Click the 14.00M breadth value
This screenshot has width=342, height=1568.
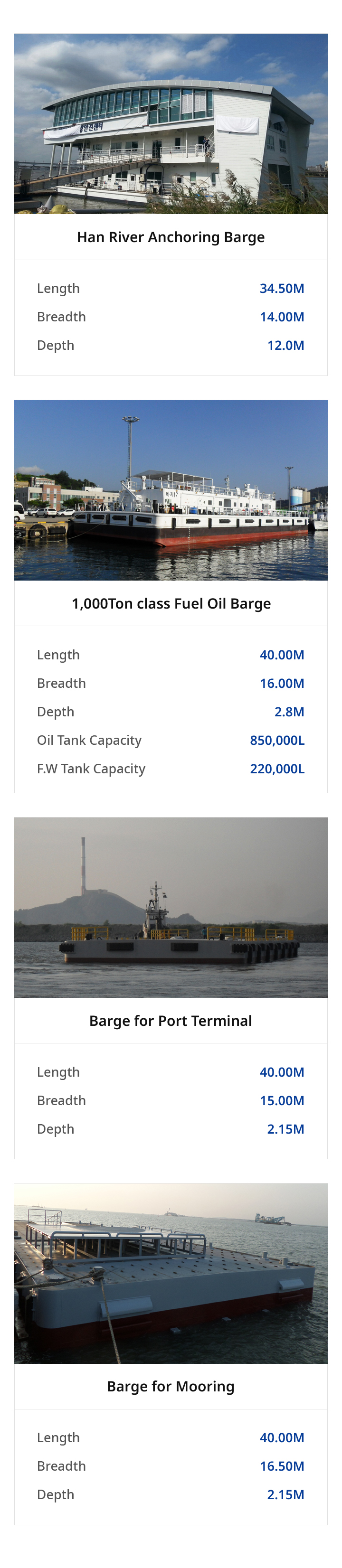coord(282,317)
